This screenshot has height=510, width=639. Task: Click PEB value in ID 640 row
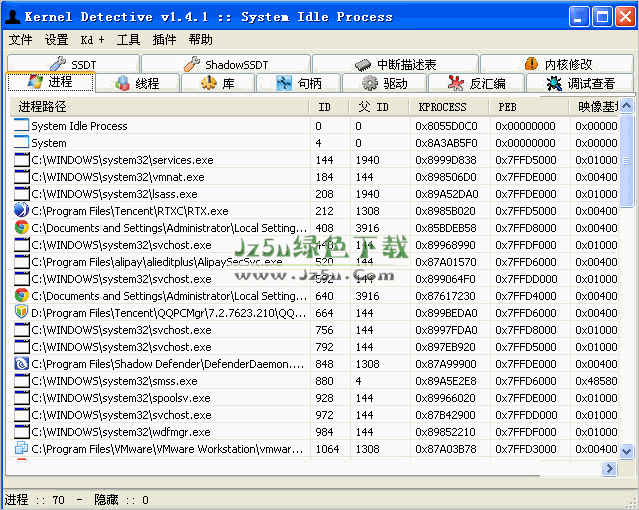(526, 296)
